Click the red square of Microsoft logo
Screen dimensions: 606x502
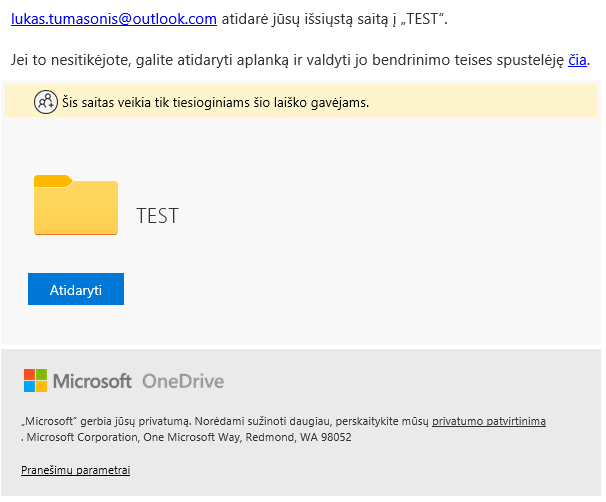[29, 375]
